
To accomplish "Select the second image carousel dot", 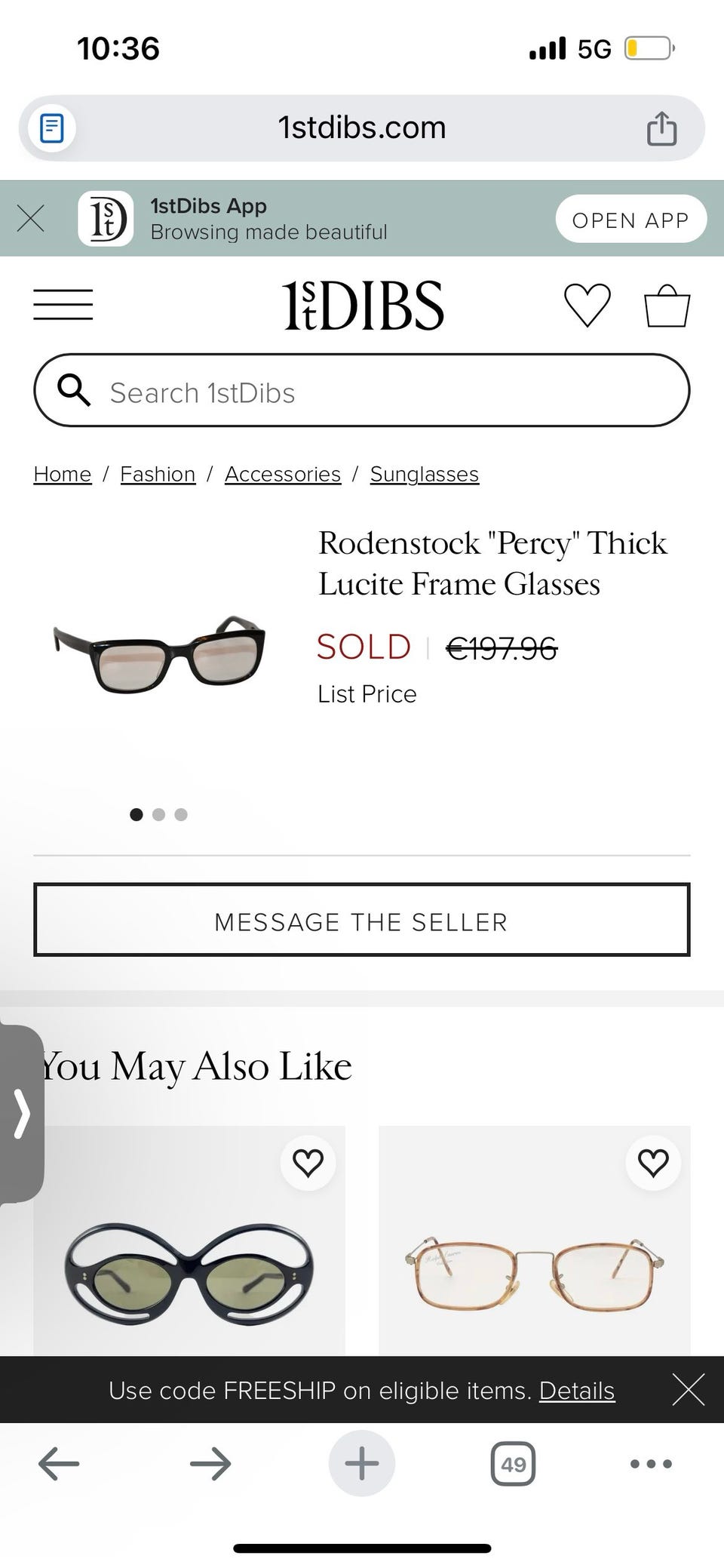I will [x=158, y=814].
